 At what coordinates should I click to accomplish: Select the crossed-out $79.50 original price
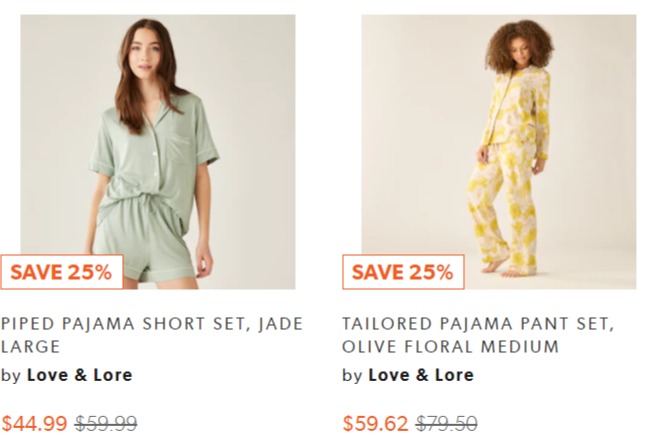click(x=447, y=424)
